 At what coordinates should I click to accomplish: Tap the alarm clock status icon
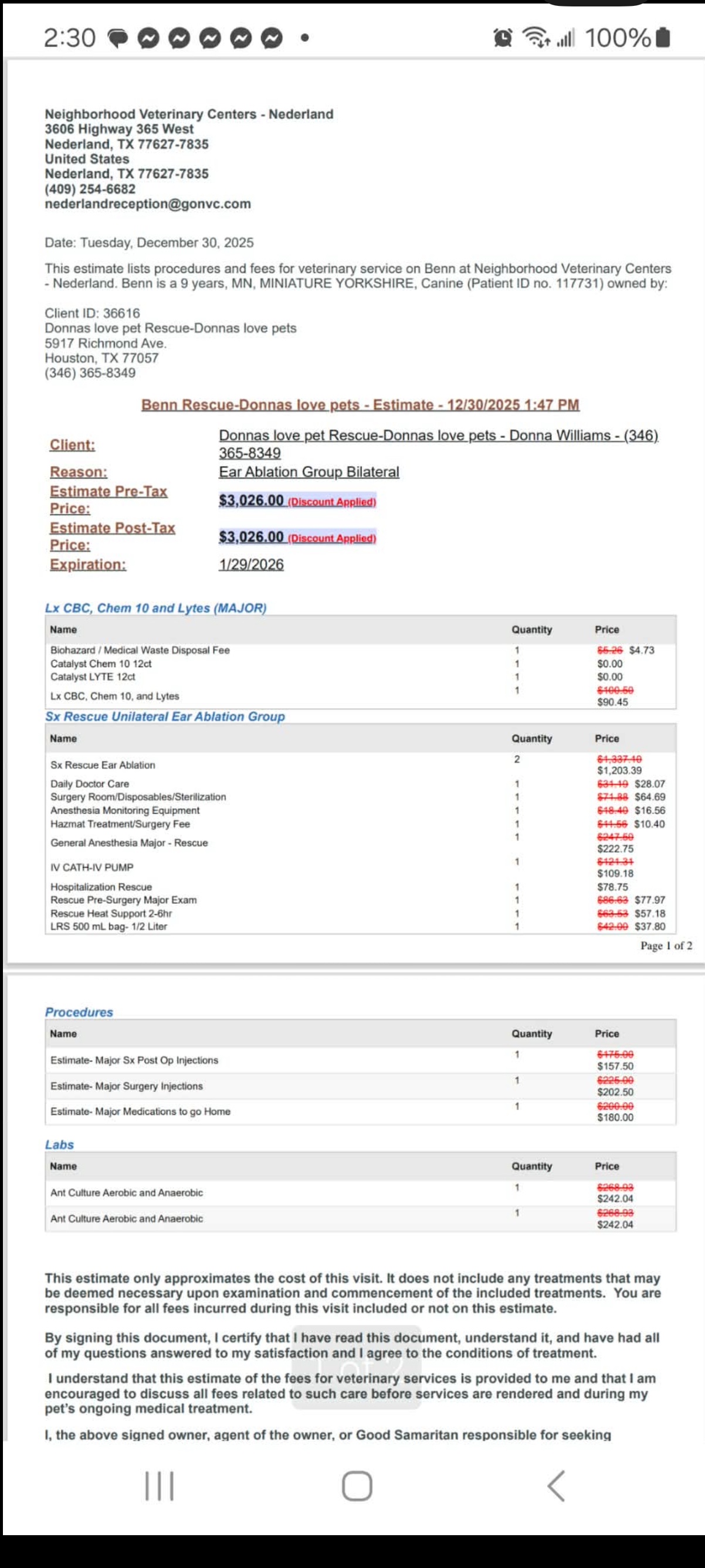503,38
